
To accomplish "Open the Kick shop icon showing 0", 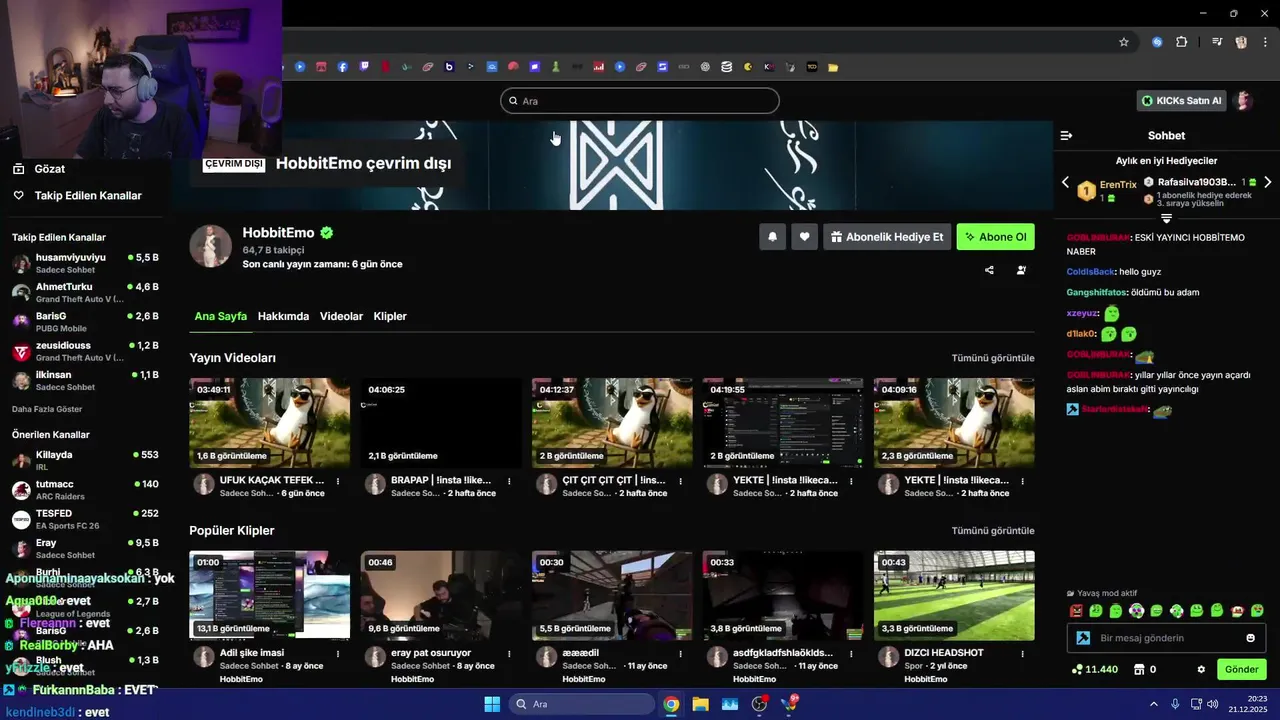I will point(1144,669).
